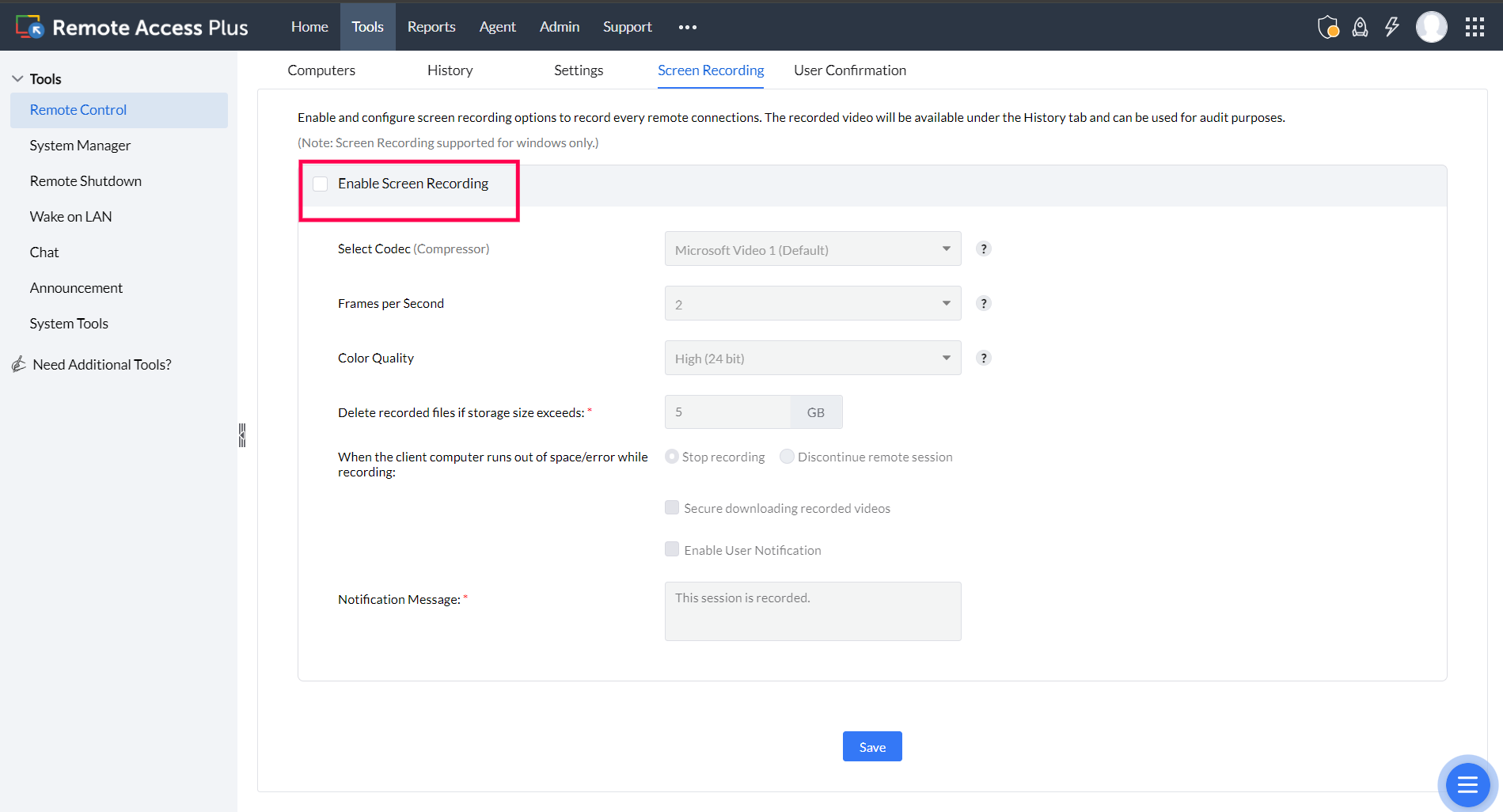The image size is (1503, 812).
Task: Open the rocket quick launch icon
Action: pyautogui.click(x=1360, y=27)
